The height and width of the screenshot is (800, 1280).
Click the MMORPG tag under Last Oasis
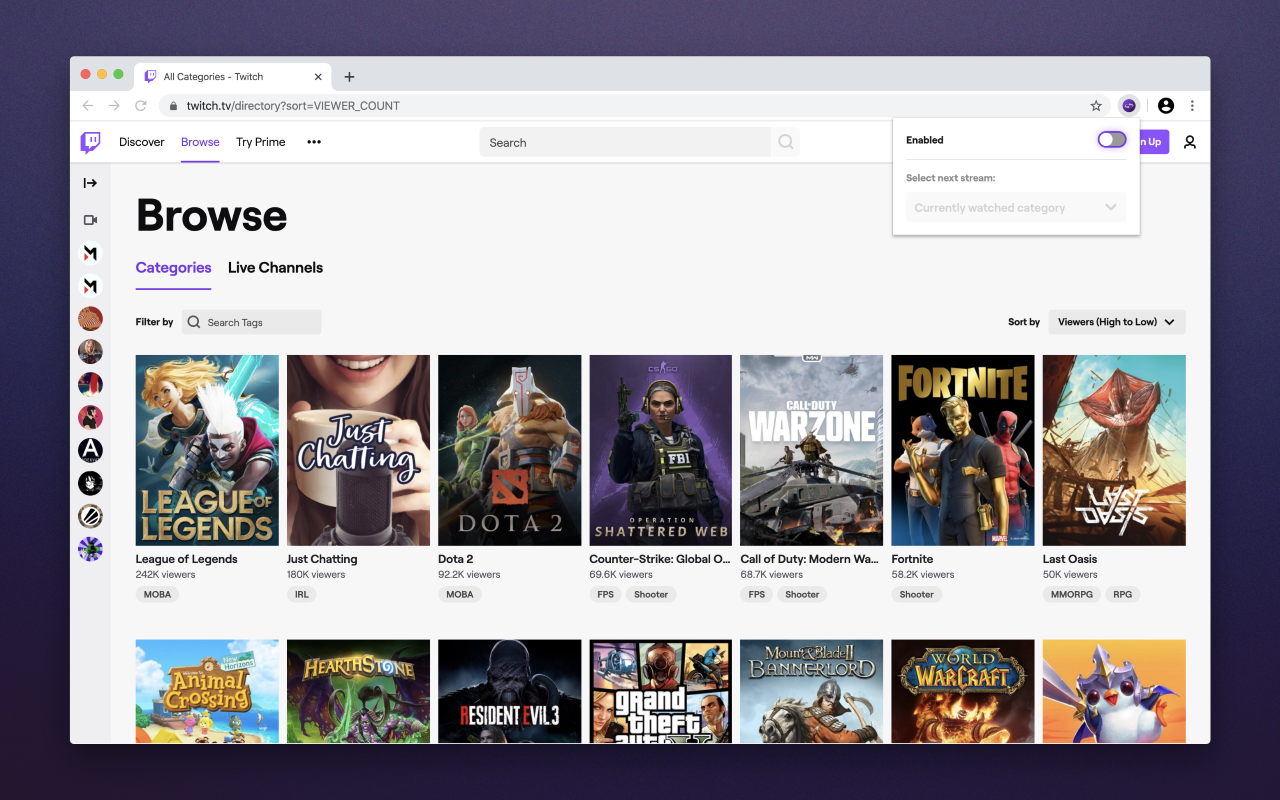[x=1073, y=594]
